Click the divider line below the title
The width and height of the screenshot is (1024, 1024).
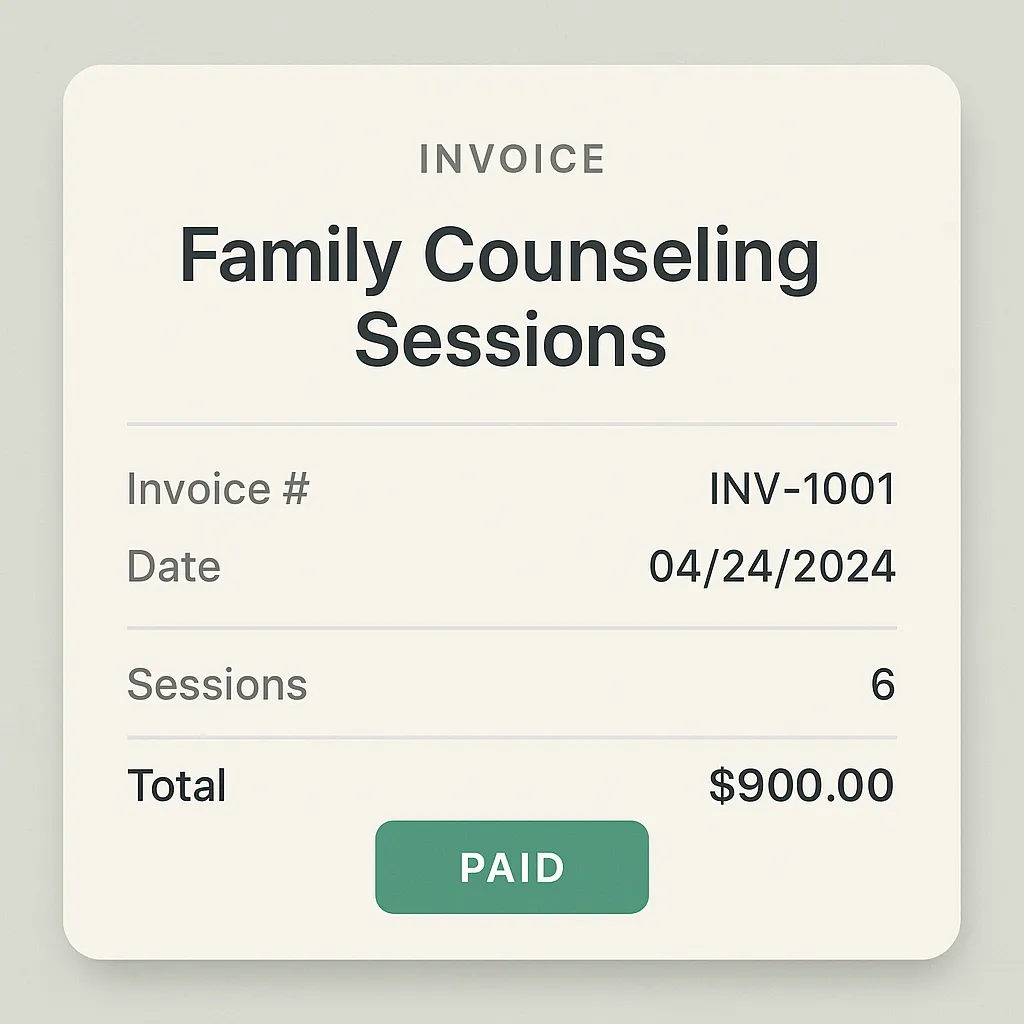tap(511, 424)
